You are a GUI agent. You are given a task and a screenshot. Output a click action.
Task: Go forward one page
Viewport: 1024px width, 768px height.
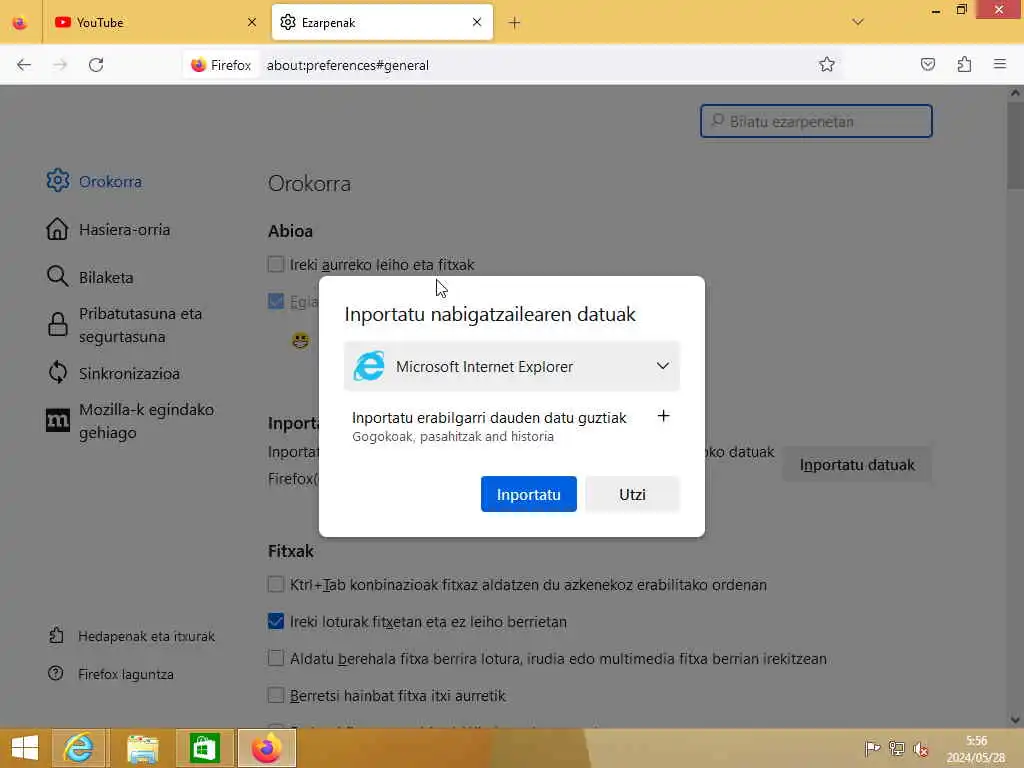[x=60, y=65]
